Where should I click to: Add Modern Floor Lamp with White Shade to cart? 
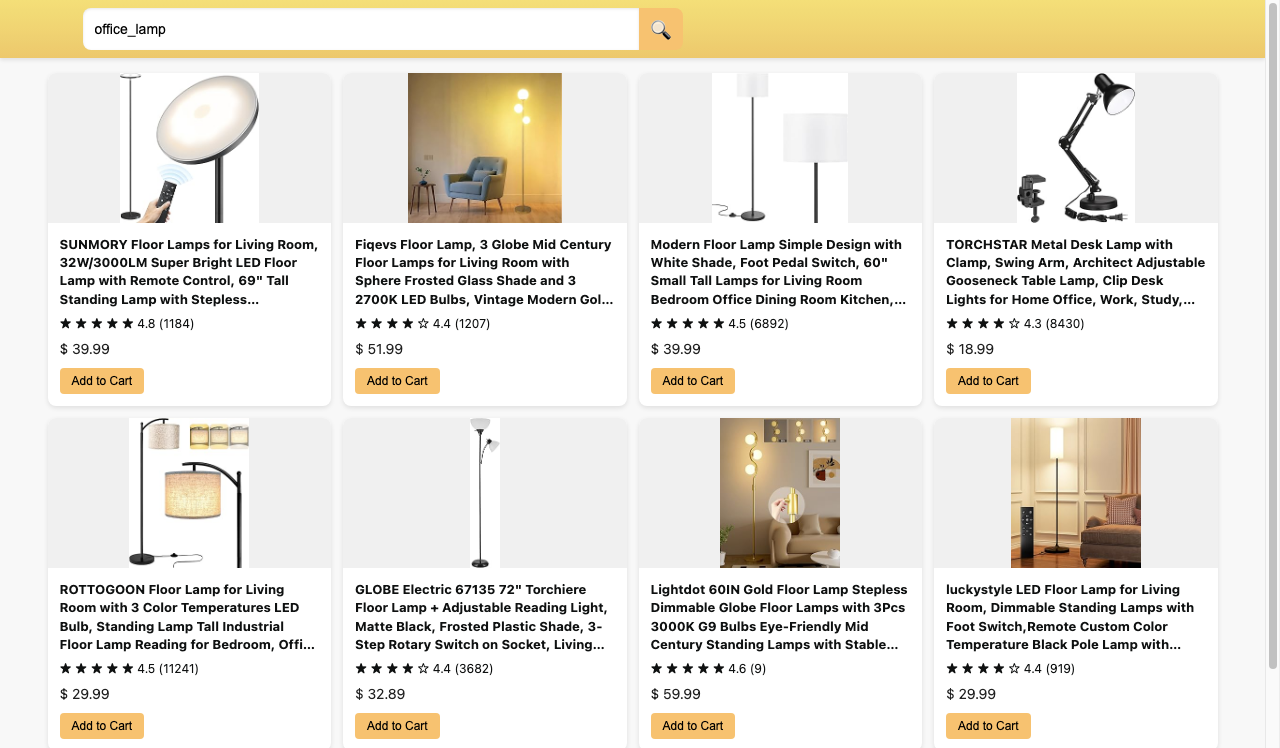pos(692,381)
